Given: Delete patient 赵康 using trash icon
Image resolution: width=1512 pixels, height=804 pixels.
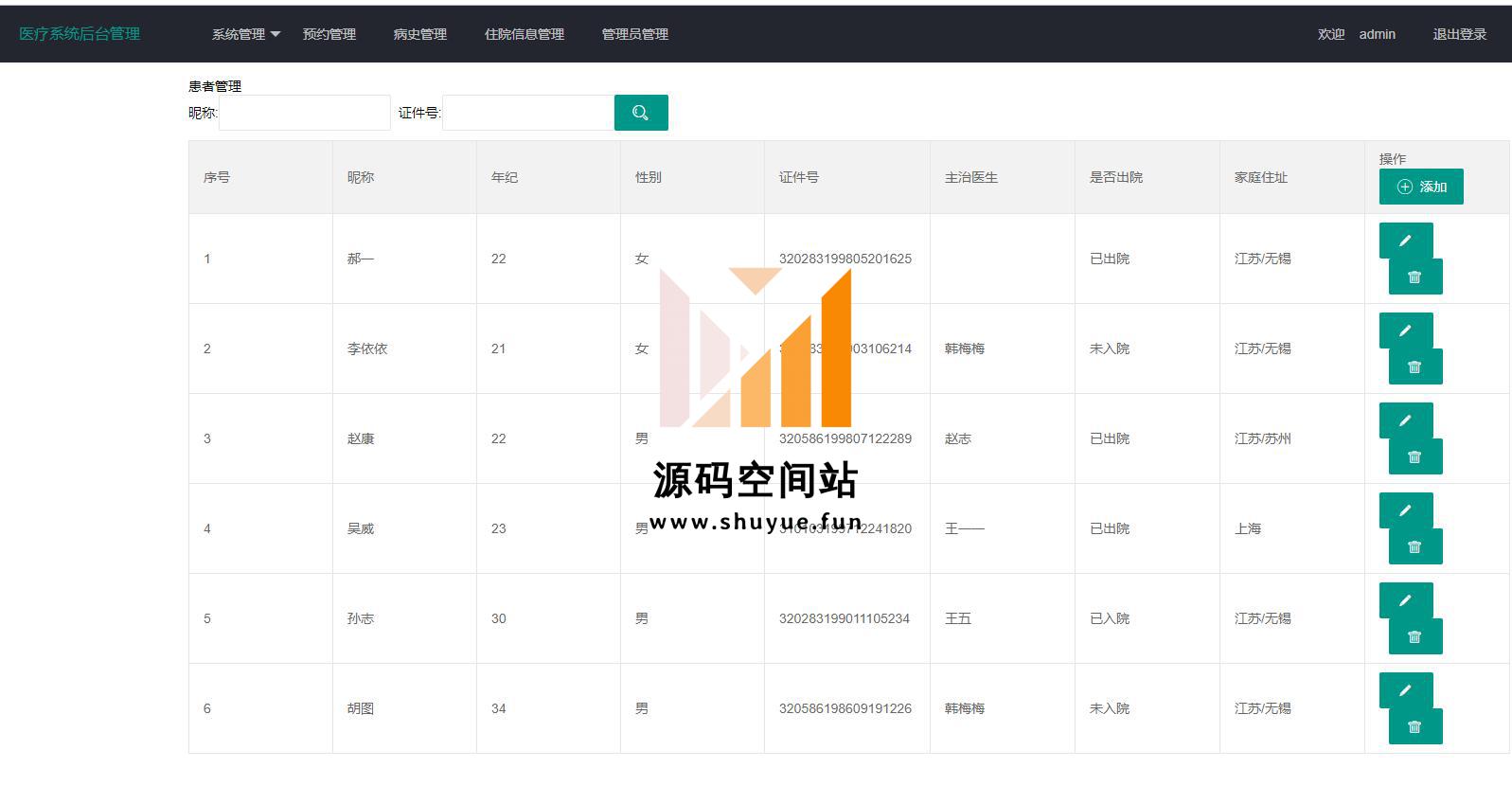Looking at the screenshot, I should (x=1414, y=457).
